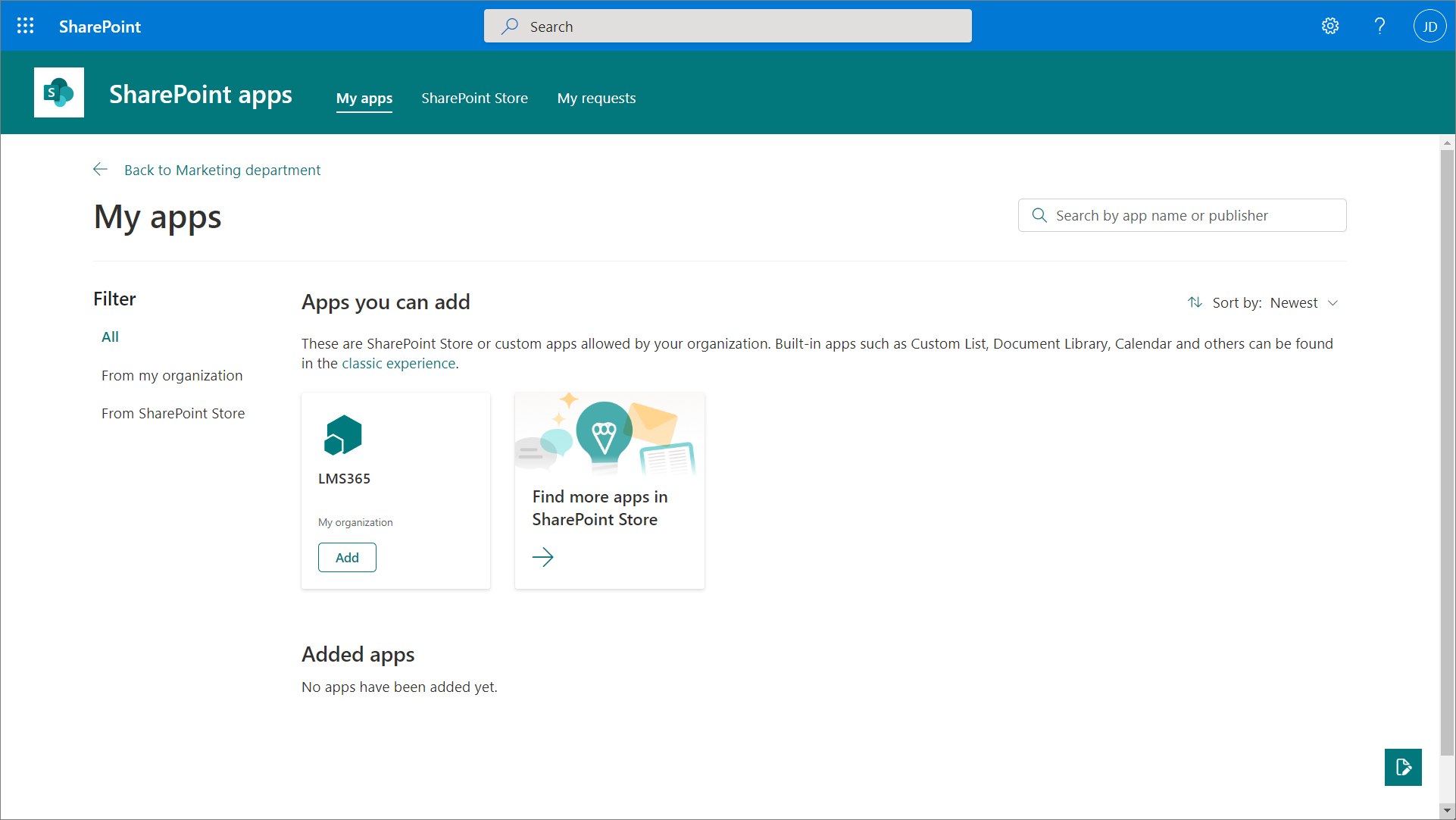Image resolution: width=1456 pixels, height=820 pixels.
Task: Go back to Marketing department
Action: pos(222,171)
